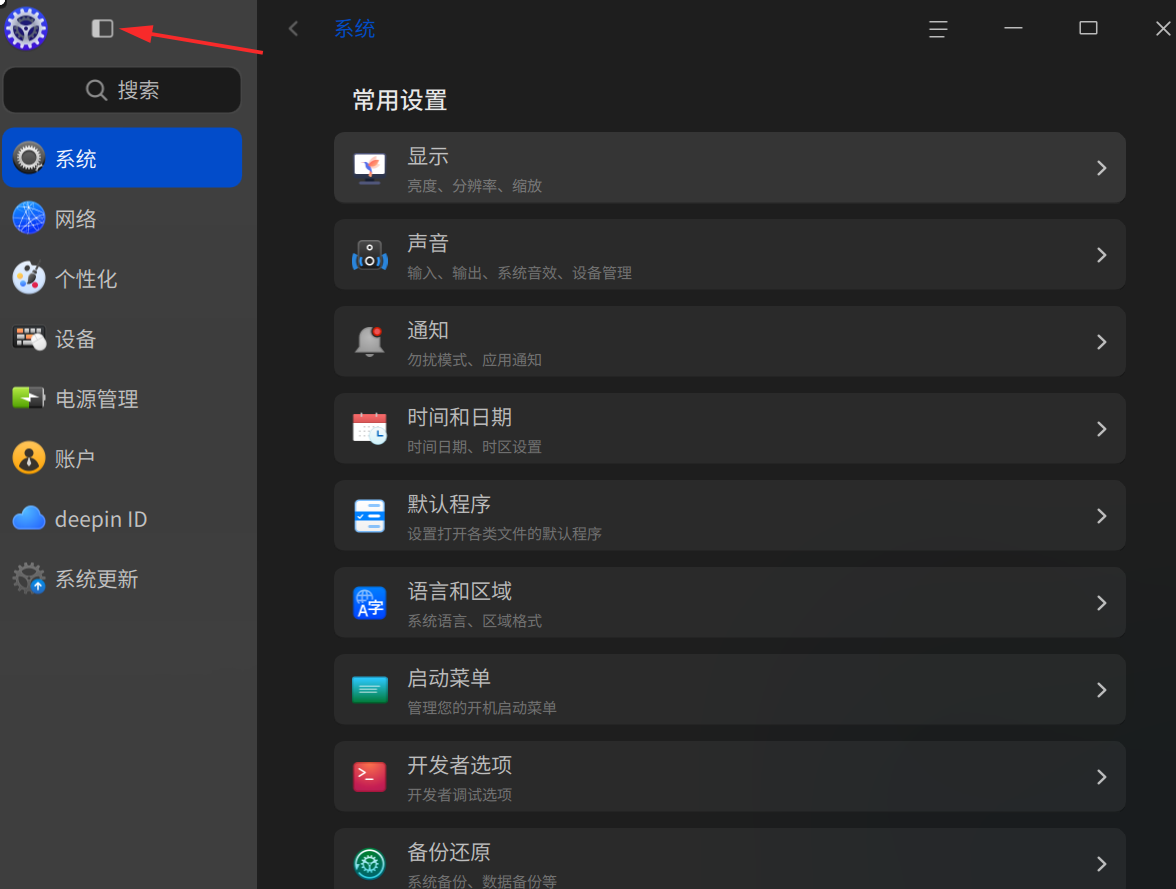Click subtitle 系统语言、区域格式
Image resolution: width=1176 pixels, height=889 pixels.
coord(474,621)
